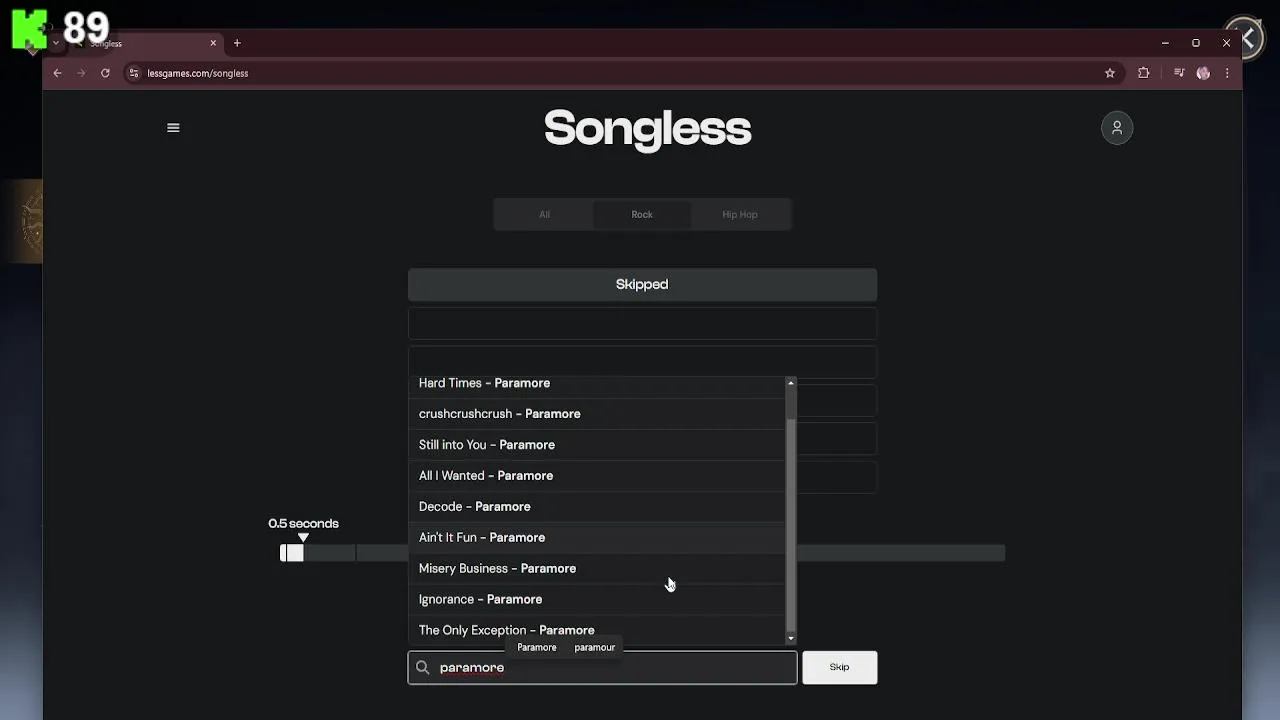Screen dimensions: 1280x720
Task: Choose Ignorance - Paramore
Action: coord(596,600)
